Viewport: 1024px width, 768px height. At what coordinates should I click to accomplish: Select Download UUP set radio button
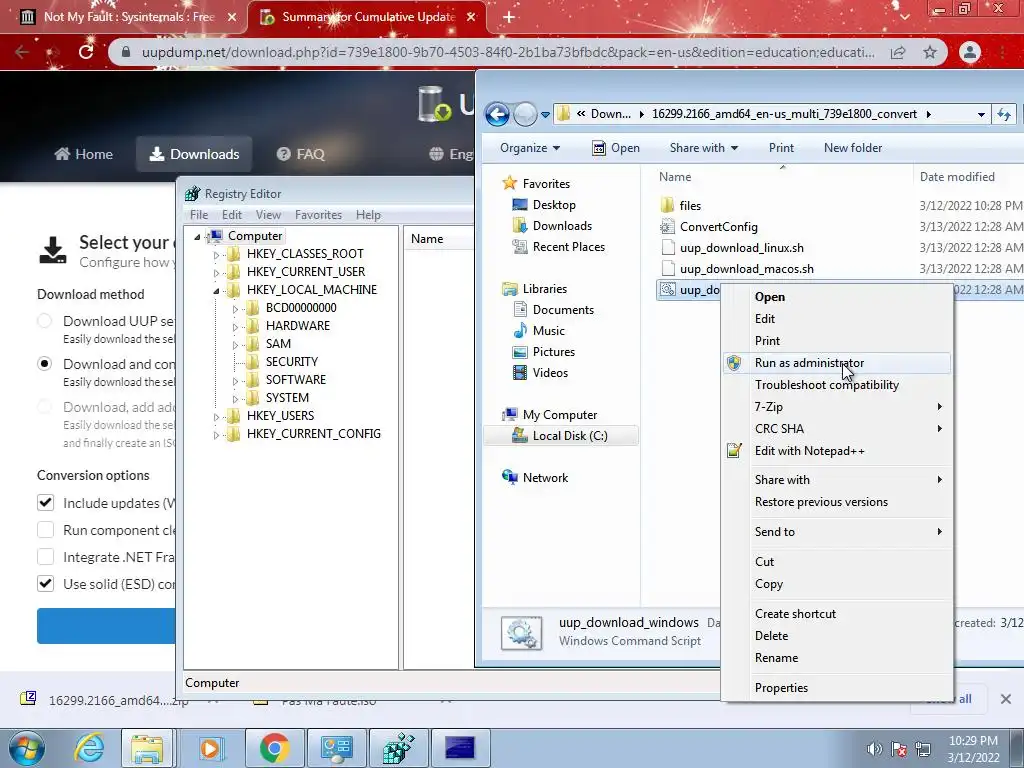pyautogui.click(x=44, y=321)
